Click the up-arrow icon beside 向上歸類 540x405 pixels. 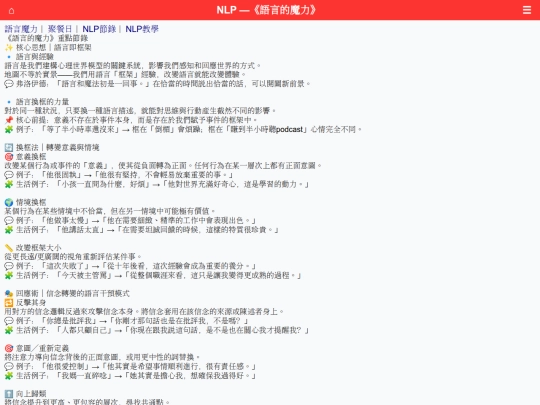point(9,394)
